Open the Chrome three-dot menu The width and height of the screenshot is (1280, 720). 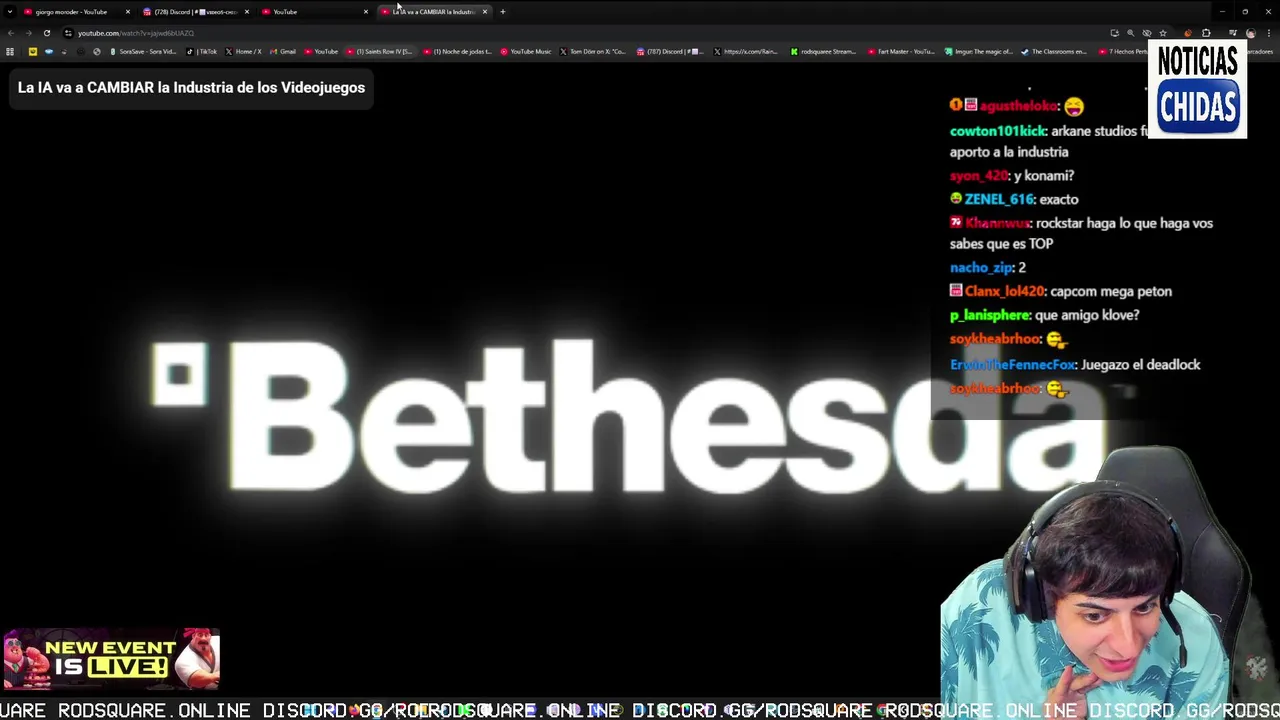1269,33
